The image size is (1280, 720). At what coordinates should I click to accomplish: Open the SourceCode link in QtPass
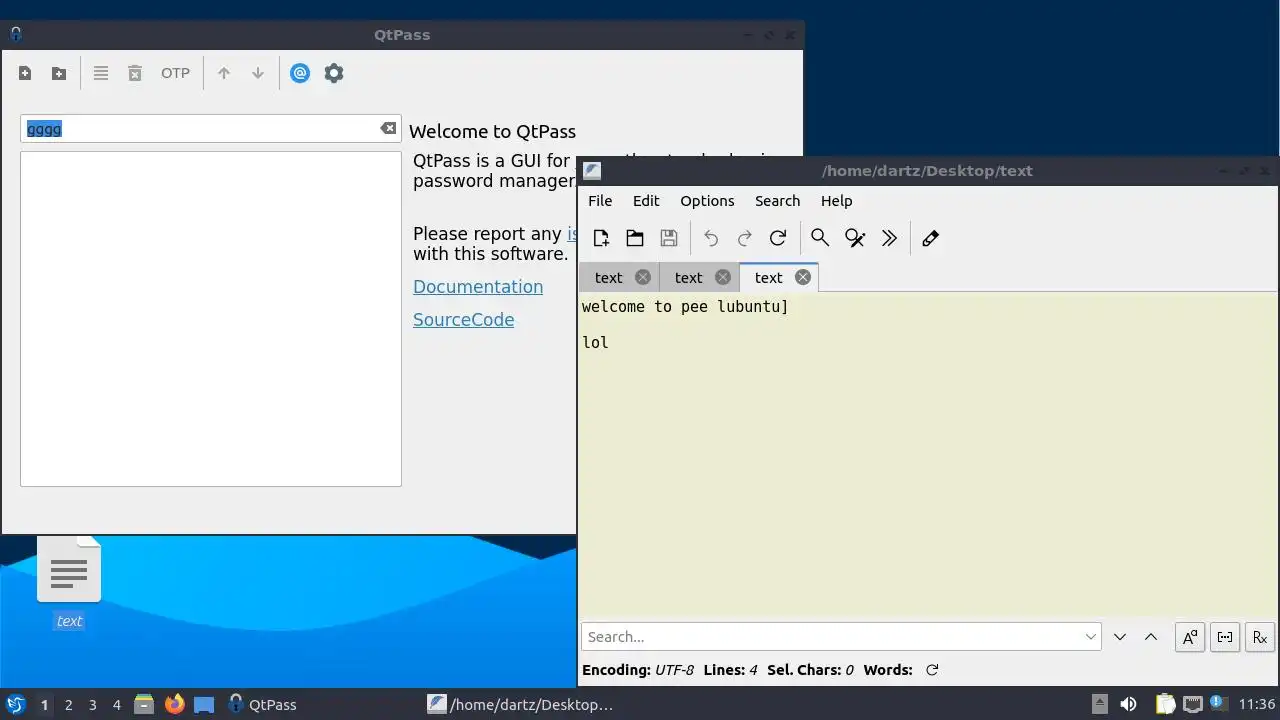(x=464, y=320)
